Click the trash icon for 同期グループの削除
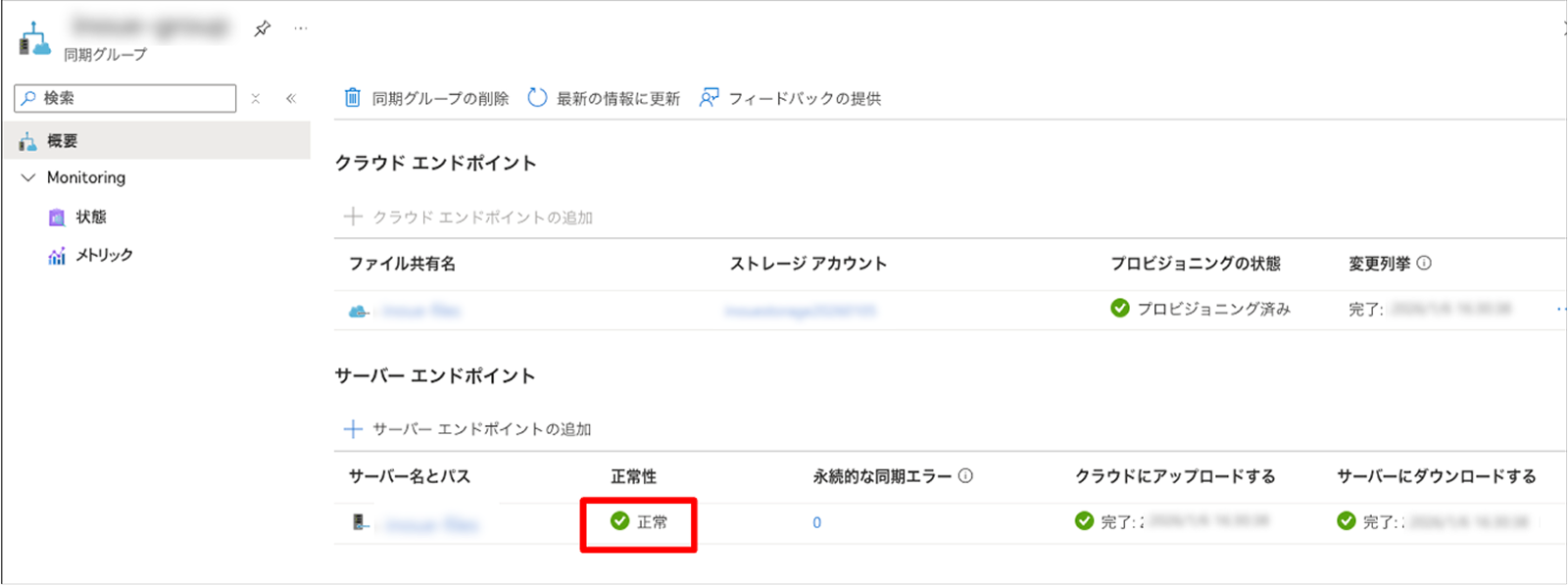The image size is (1568, 585). (x=353, y=98)
